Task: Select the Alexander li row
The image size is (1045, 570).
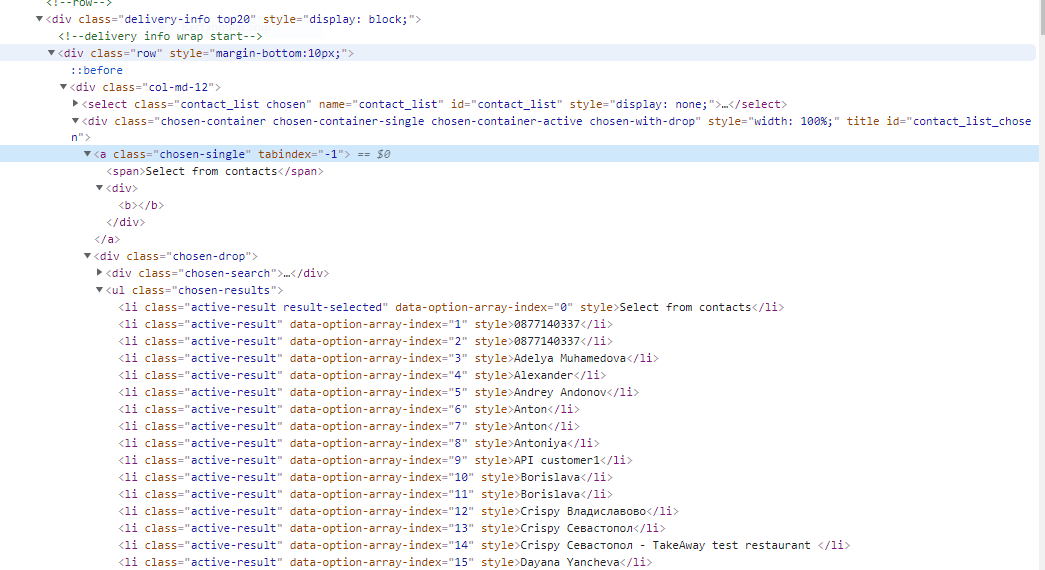Action: pos(362,375)
